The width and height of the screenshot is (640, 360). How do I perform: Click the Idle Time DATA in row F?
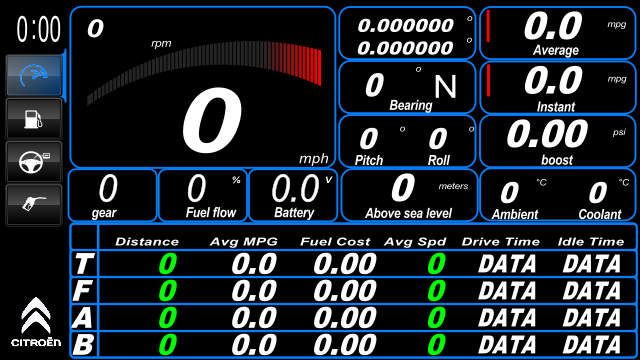592,291
